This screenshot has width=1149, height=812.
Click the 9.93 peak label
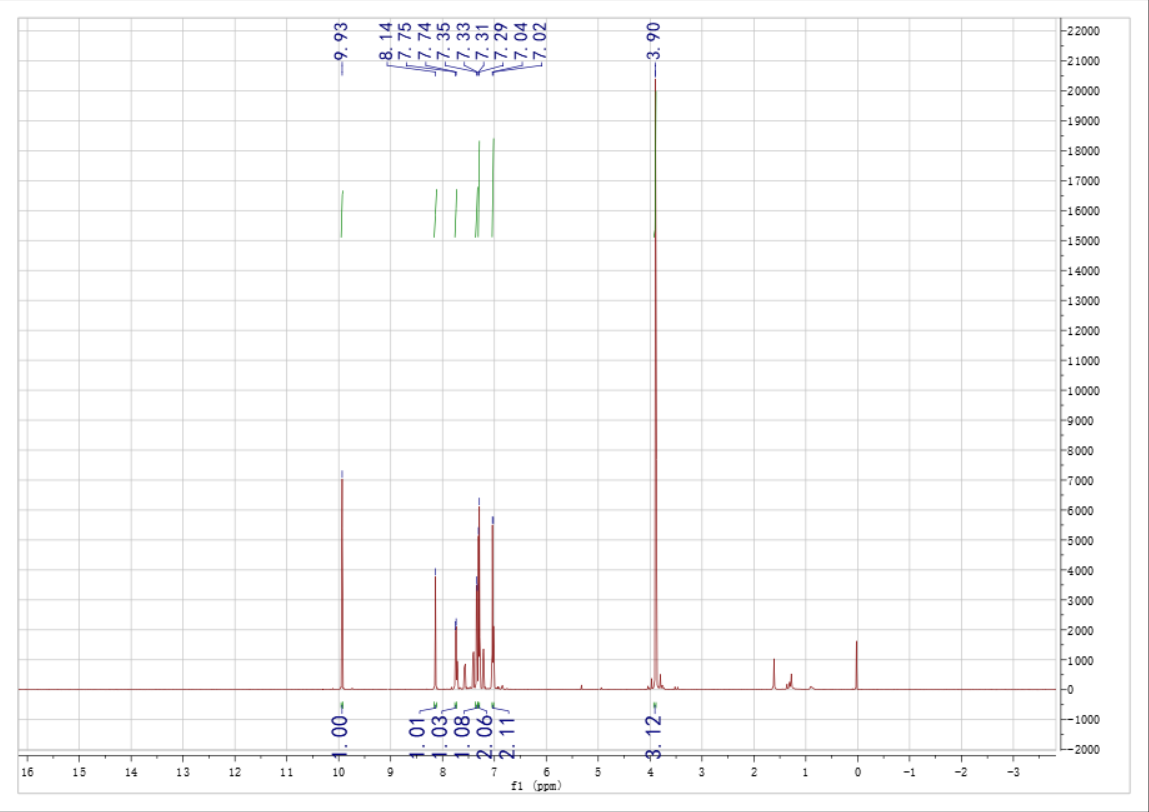[341, 41]
